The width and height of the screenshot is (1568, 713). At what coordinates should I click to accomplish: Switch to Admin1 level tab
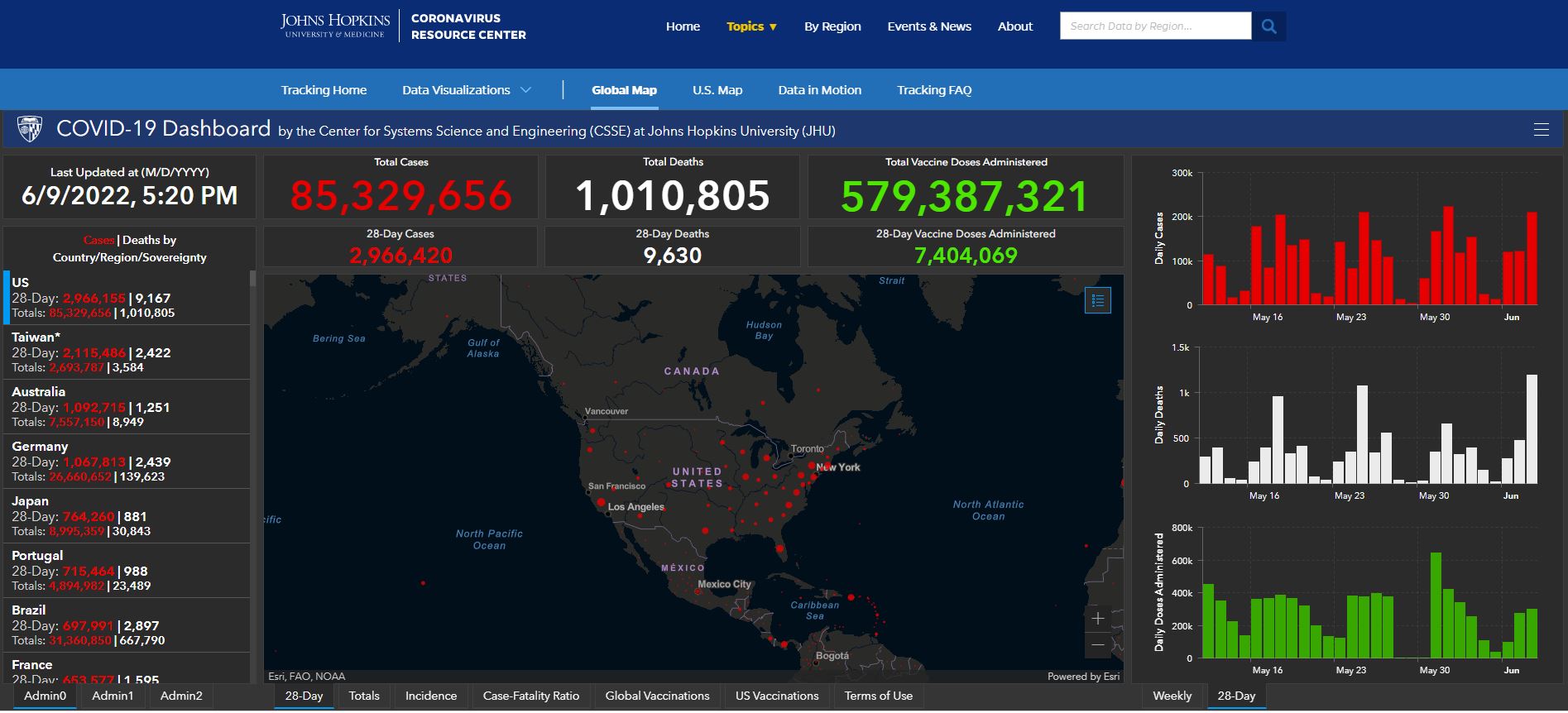point(113,696)
